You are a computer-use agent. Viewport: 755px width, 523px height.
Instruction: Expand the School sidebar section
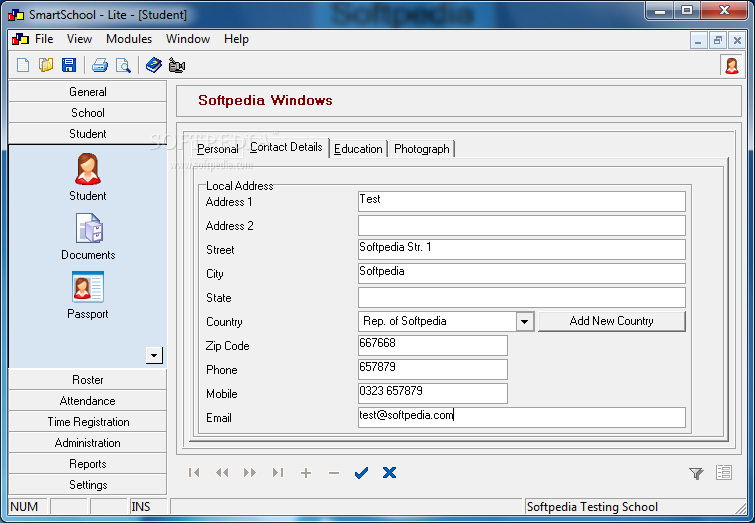click(x=88, y=113)
